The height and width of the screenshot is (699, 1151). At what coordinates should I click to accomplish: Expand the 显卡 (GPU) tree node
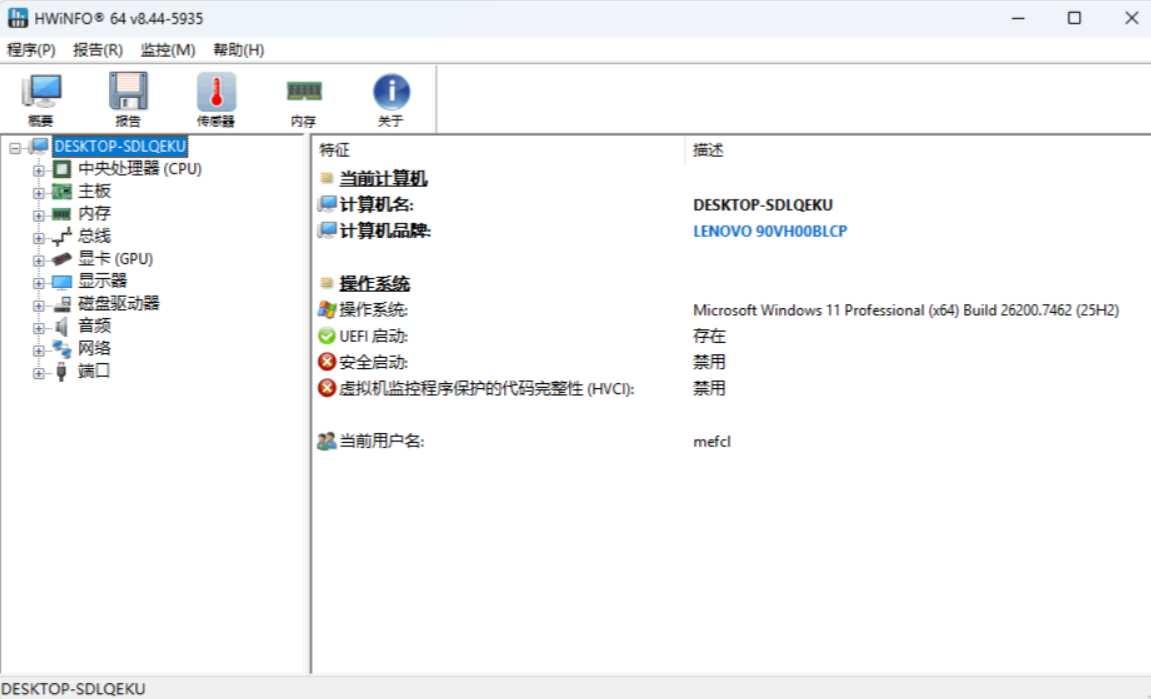[x=38, y=261]
